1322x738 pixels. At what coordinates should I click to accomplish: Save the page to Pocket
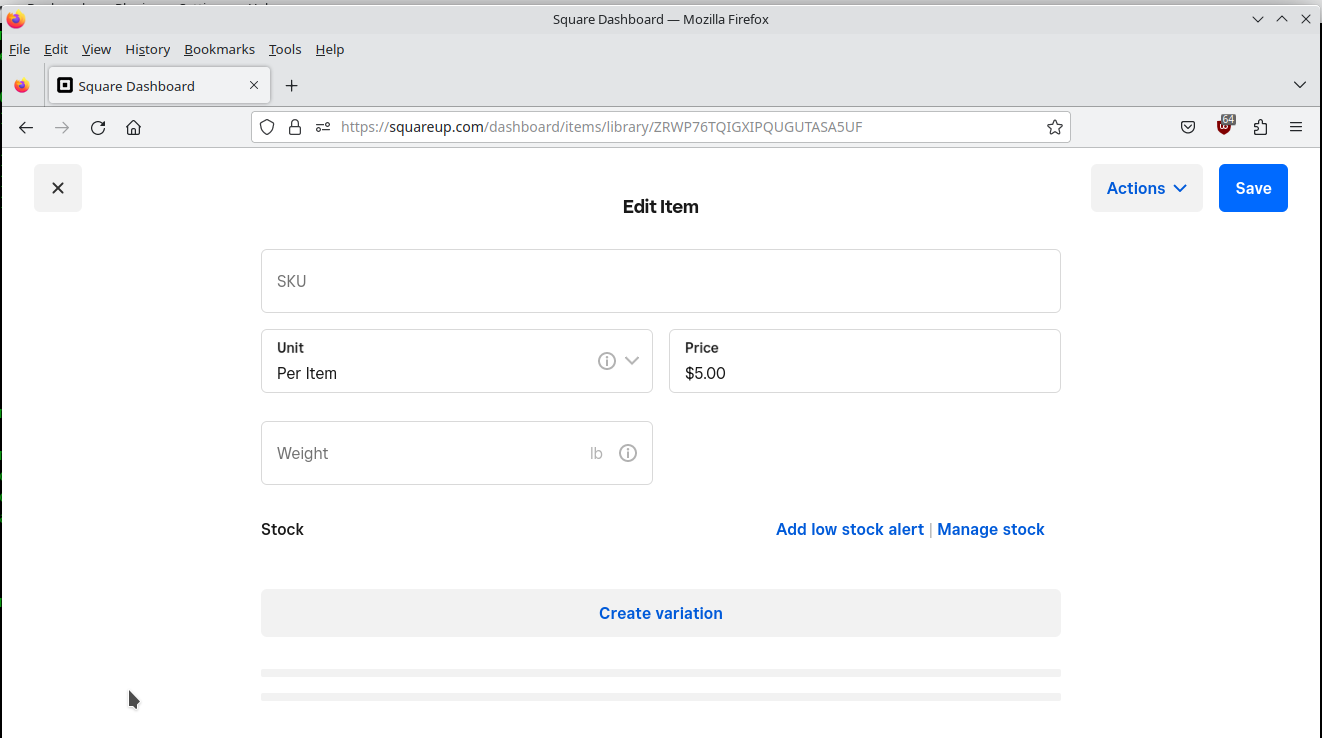(1187, 127)
